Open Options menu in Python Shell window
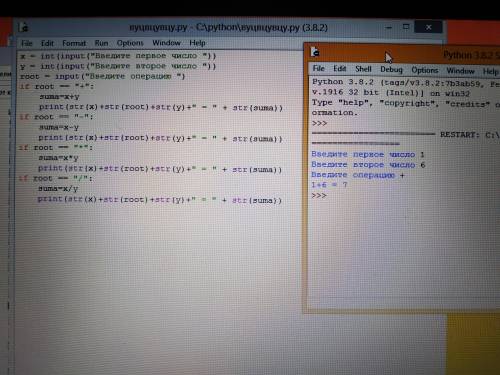Viewport: 500px width, 375px height. [x=425, y=70]
